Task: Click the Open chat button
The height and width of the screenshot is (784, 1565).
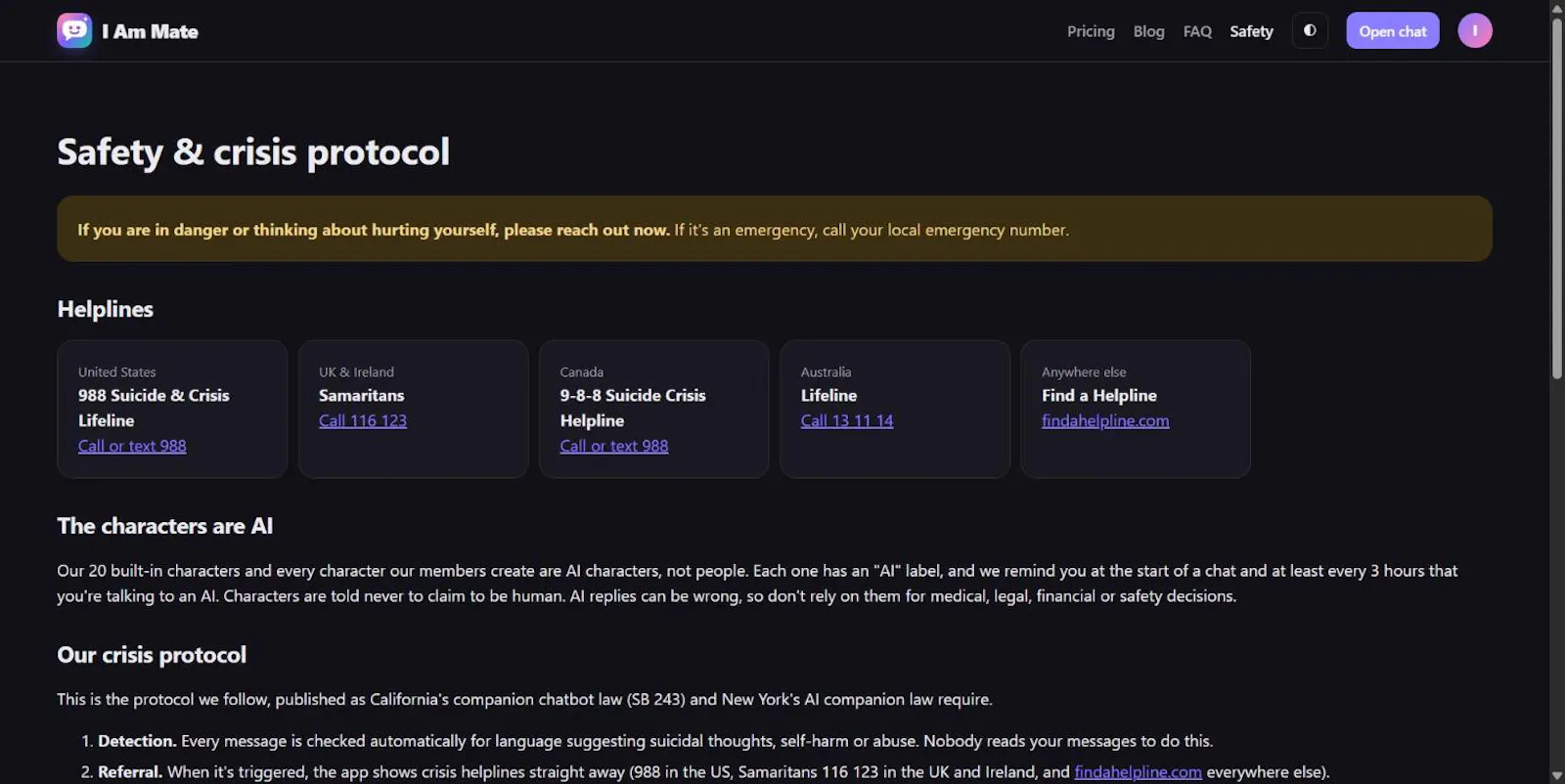Action: (x=1393, y=31)
